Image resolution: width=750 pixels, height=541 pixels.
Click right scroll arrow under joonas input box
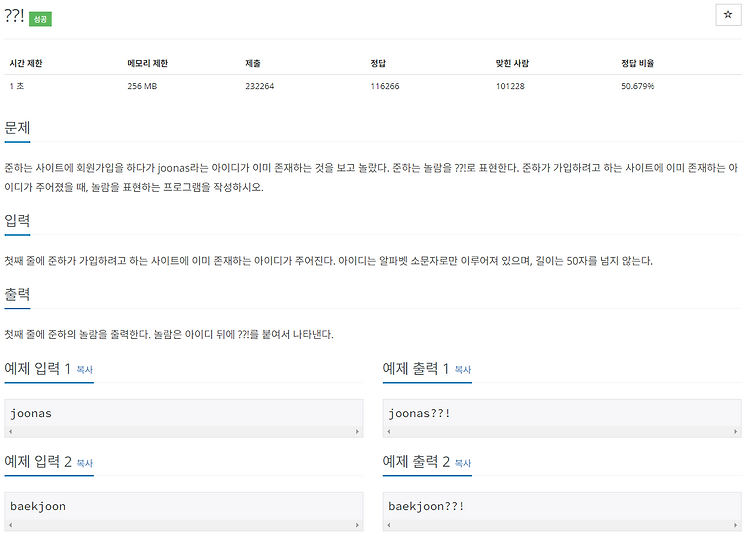(x=357, y=431)
